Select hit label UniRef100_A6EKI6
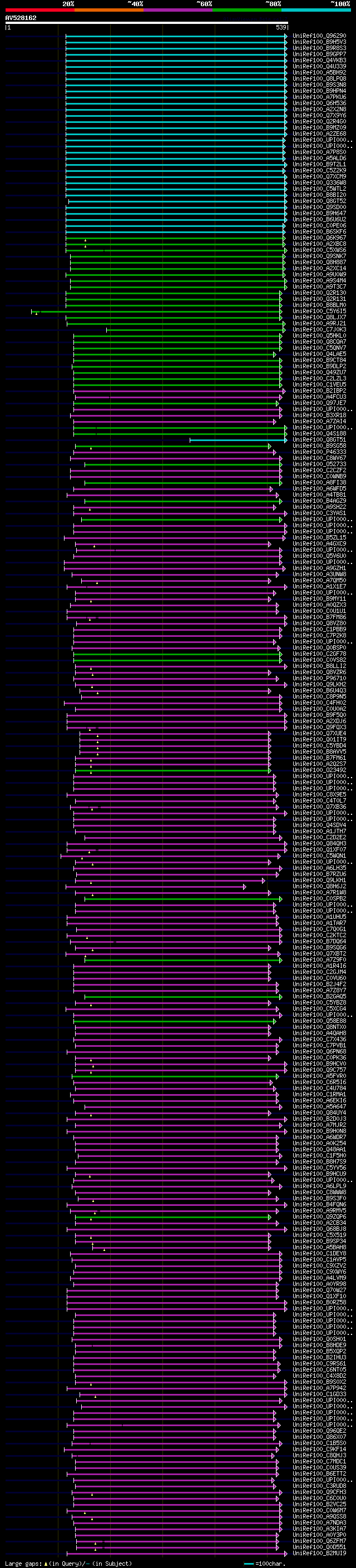The image size is (356, 1568). pos(319,1101)
